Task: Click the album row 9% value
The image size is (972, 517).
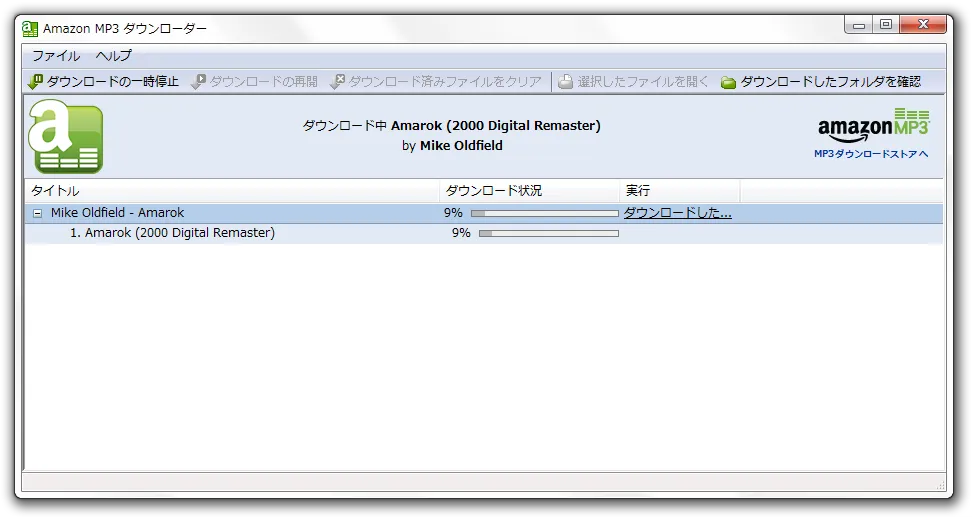Action: [x=453, y=213]
